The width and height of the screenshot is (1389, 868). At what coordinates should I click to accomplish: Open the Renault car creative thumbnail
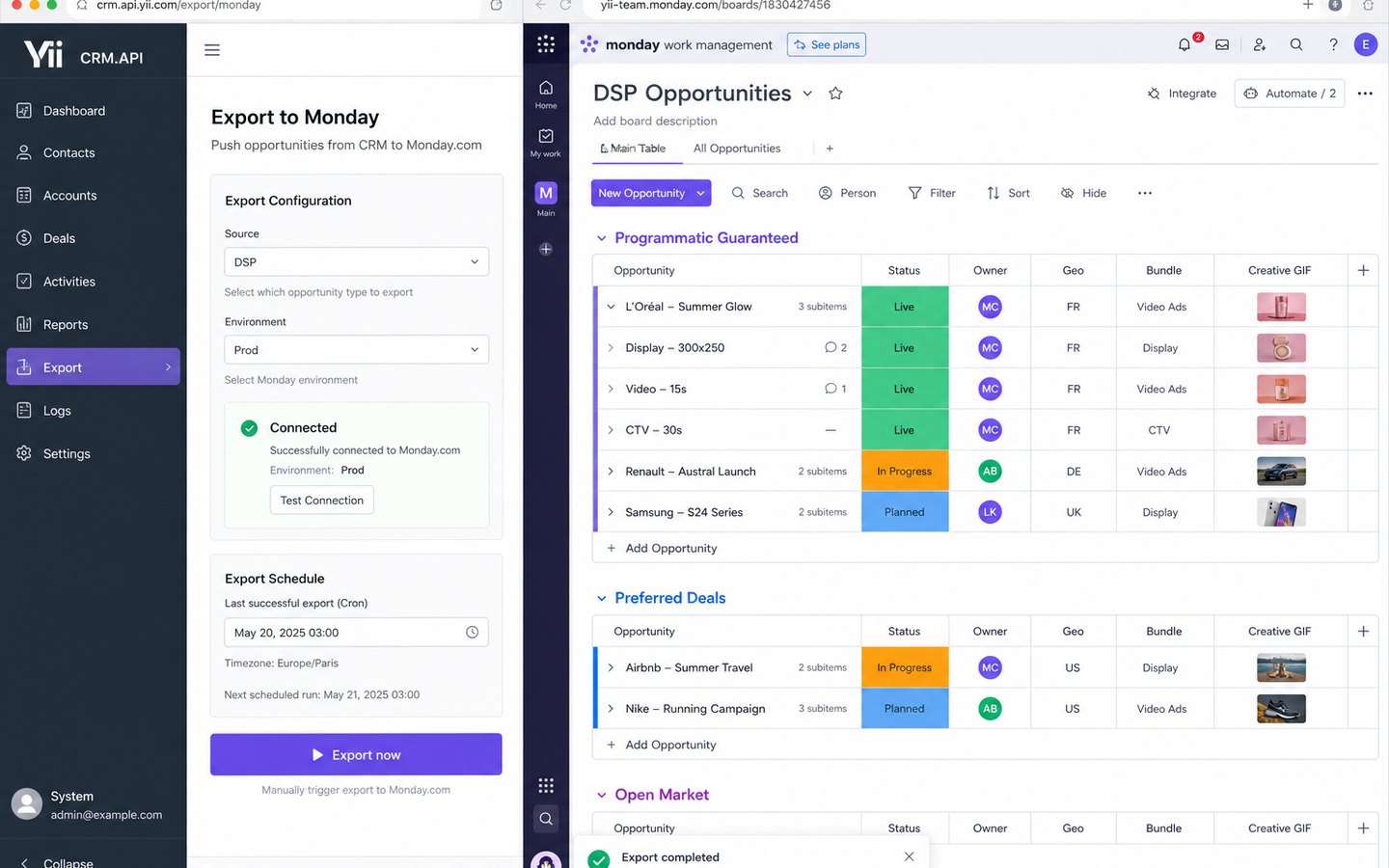[1281, 472]
